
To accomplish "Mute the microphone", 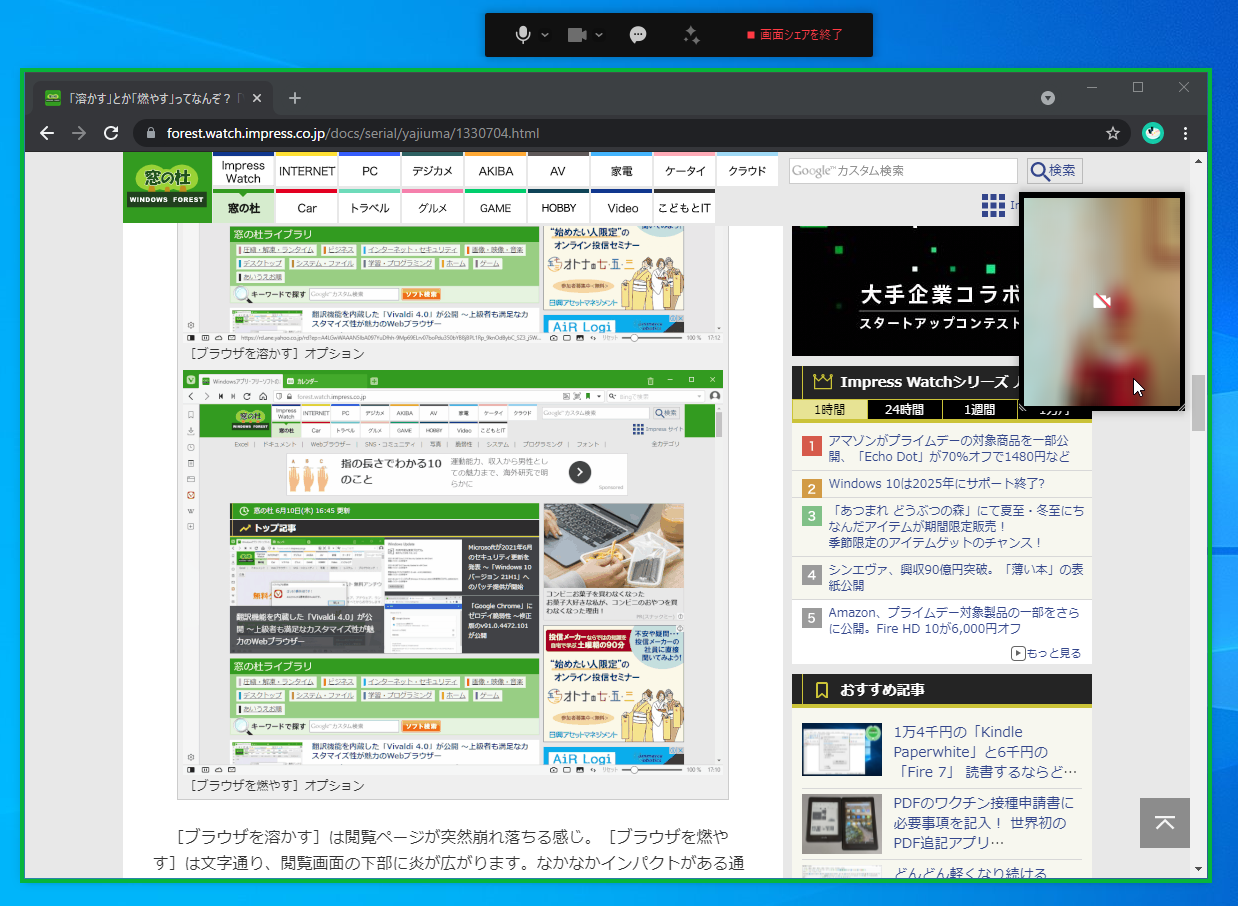I will click(521, 34).
